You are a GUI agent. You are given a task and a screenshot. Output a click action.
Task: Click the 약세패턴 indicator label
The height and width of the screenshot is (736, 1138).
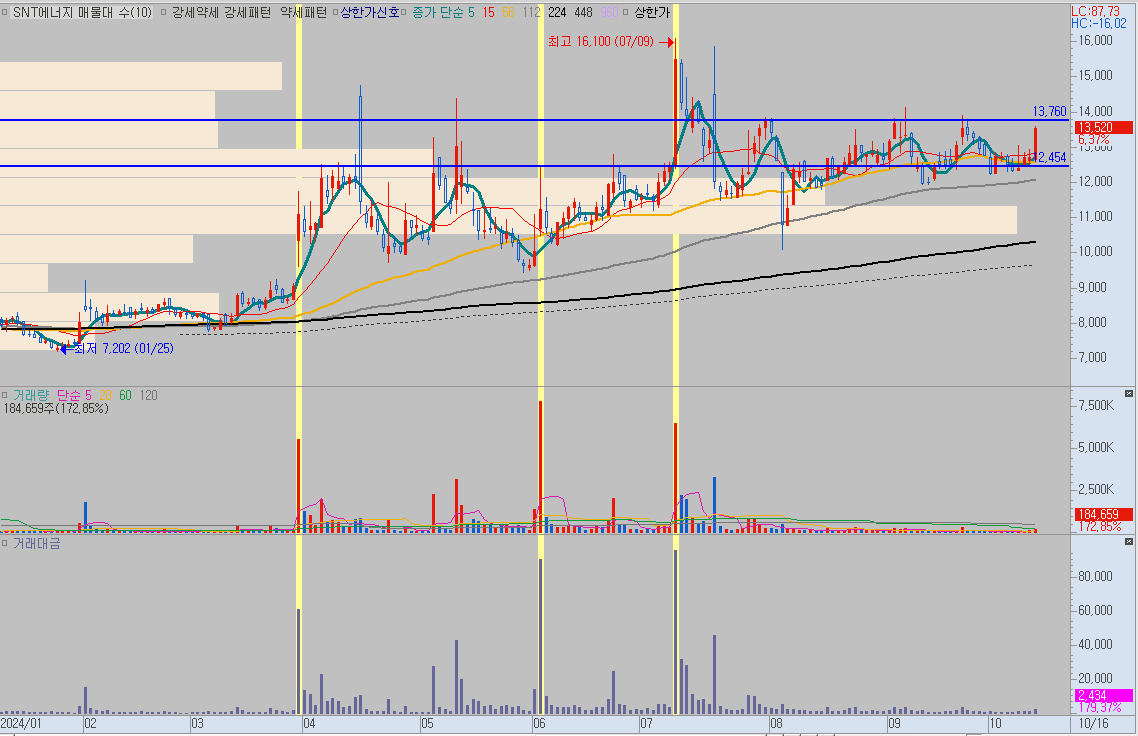pos(303,12)
